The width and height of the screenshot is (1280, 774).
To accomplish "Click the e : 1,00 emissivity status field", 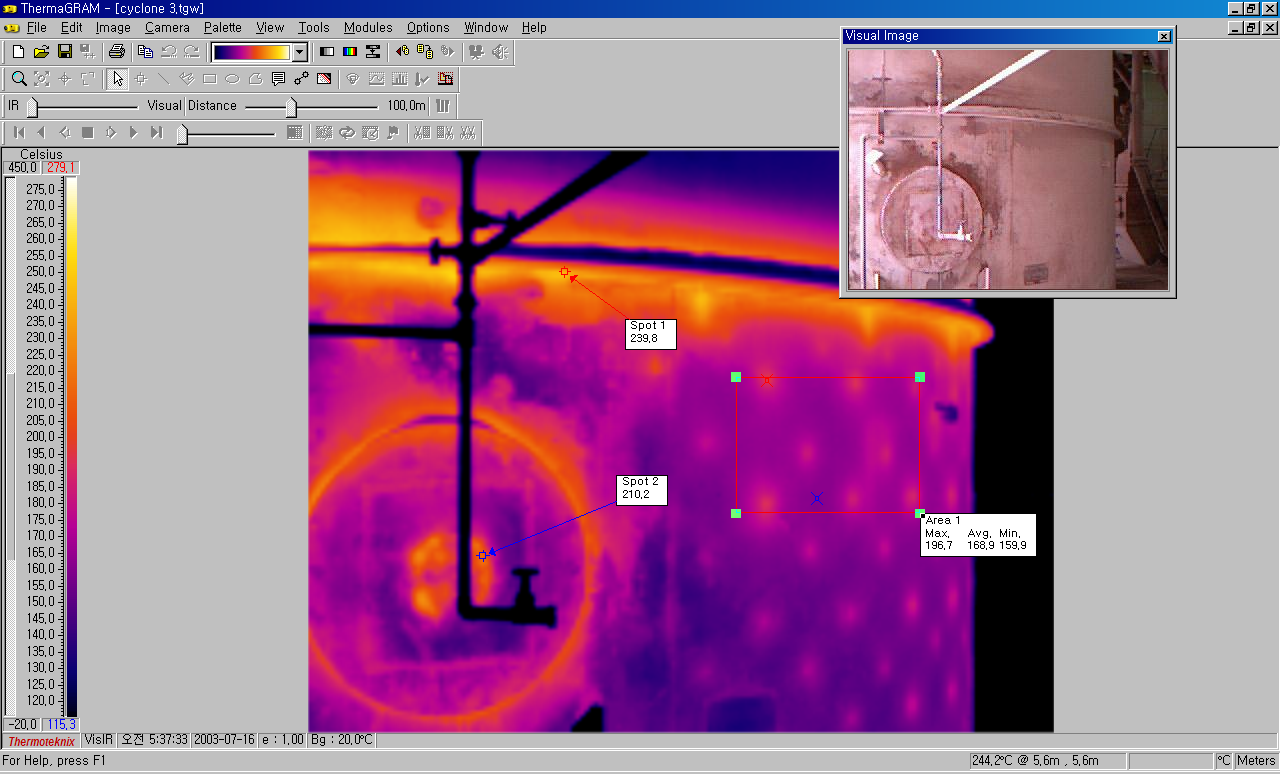I will 283,740.
